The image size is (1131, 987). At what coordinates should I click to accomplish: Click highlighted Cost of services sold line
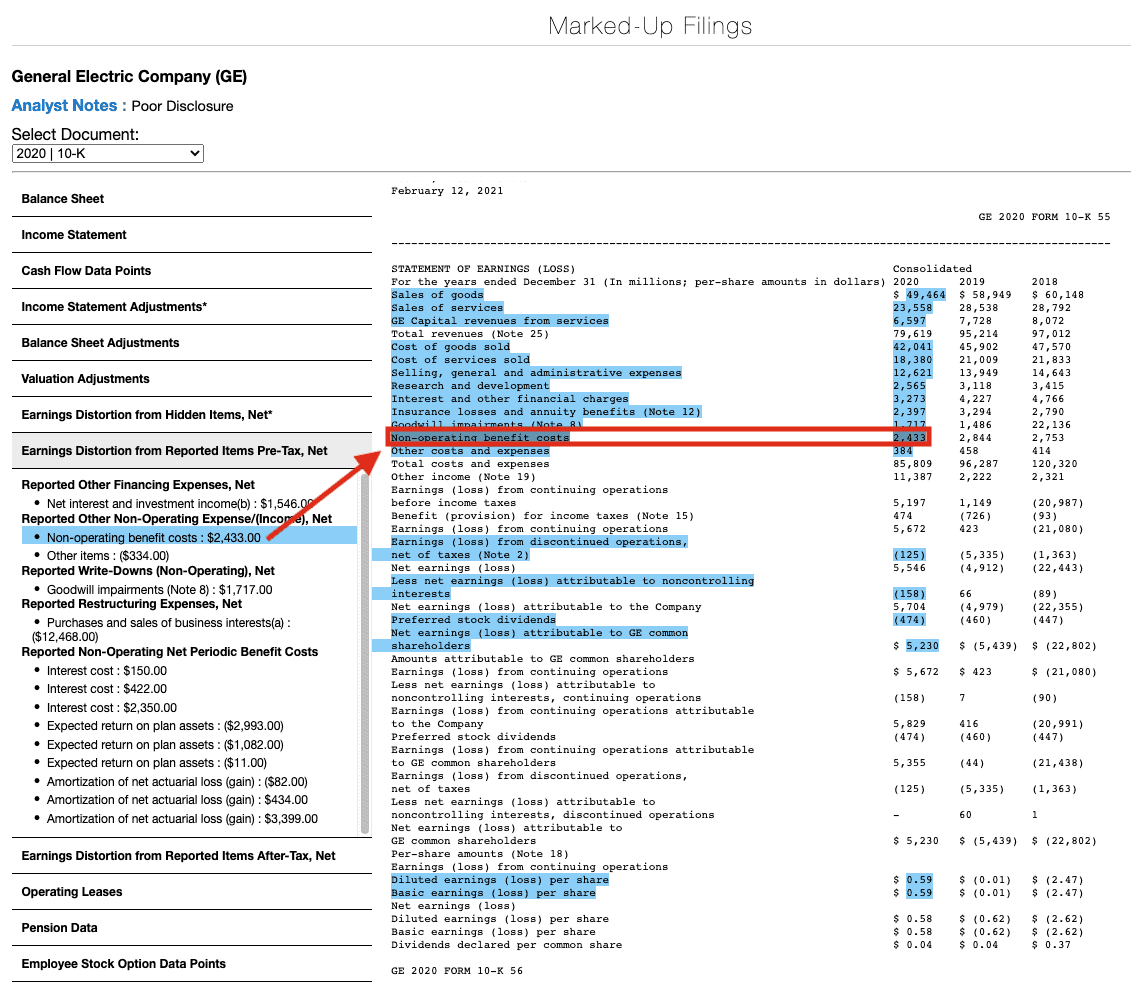pyautogui.click(x=461, y=360)
